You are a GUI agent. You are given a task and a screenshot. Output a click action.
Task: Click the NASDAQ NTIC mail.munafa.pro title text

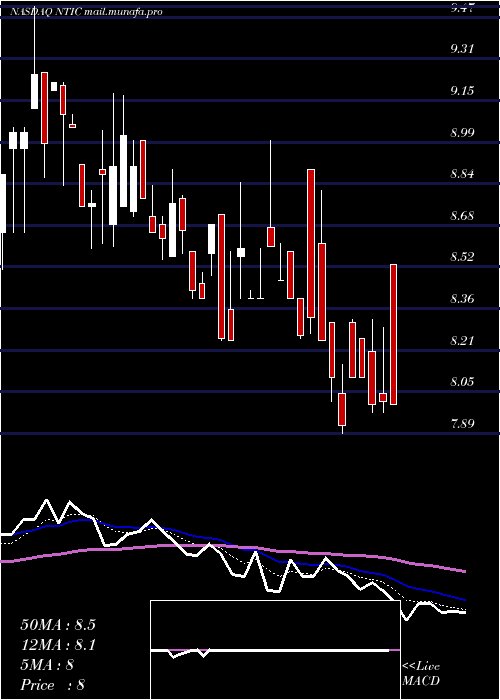pos(86,12)
